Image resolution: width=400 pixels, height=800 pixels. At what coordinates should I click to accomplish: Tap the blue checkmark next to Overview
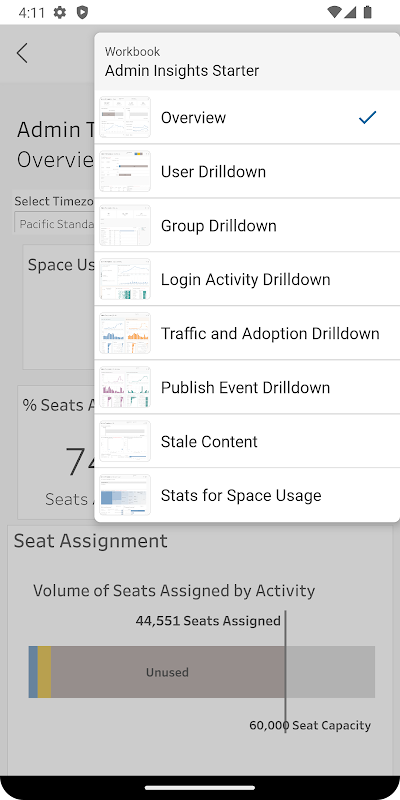(x=367, y=117)
